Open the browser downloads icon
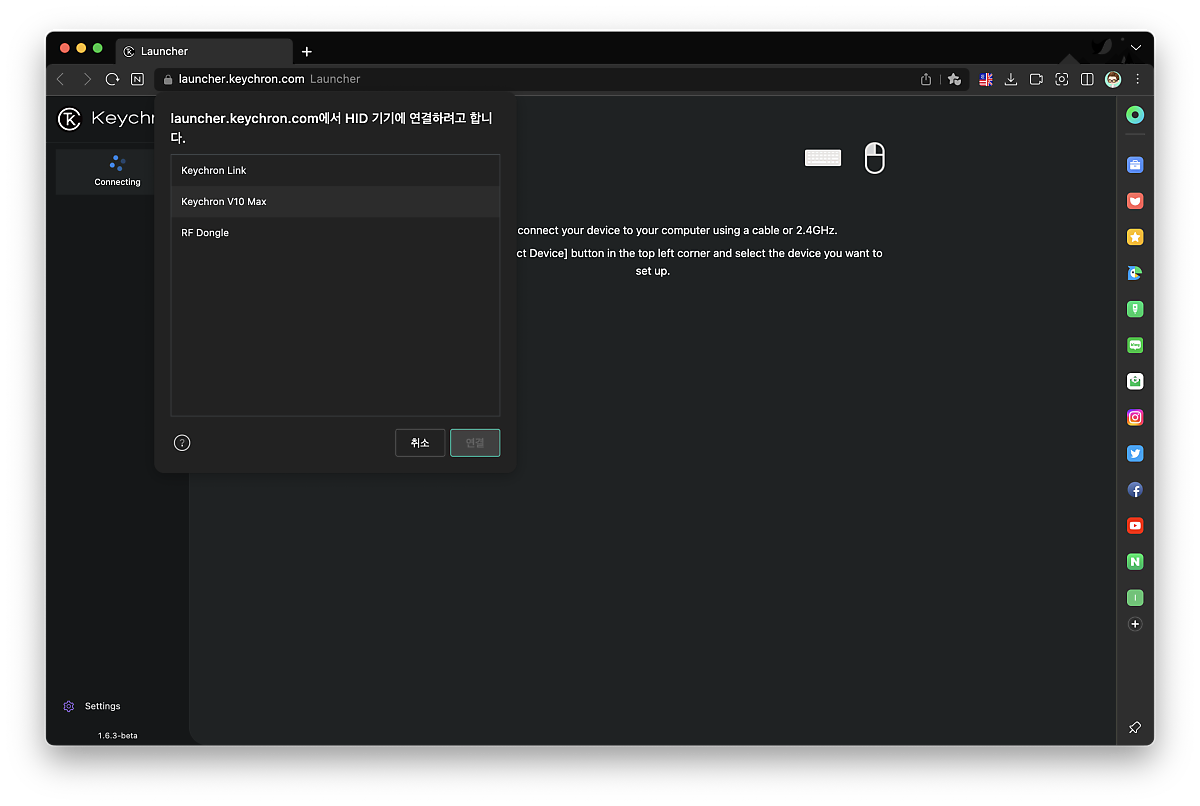 click(x=1011, y=79)
